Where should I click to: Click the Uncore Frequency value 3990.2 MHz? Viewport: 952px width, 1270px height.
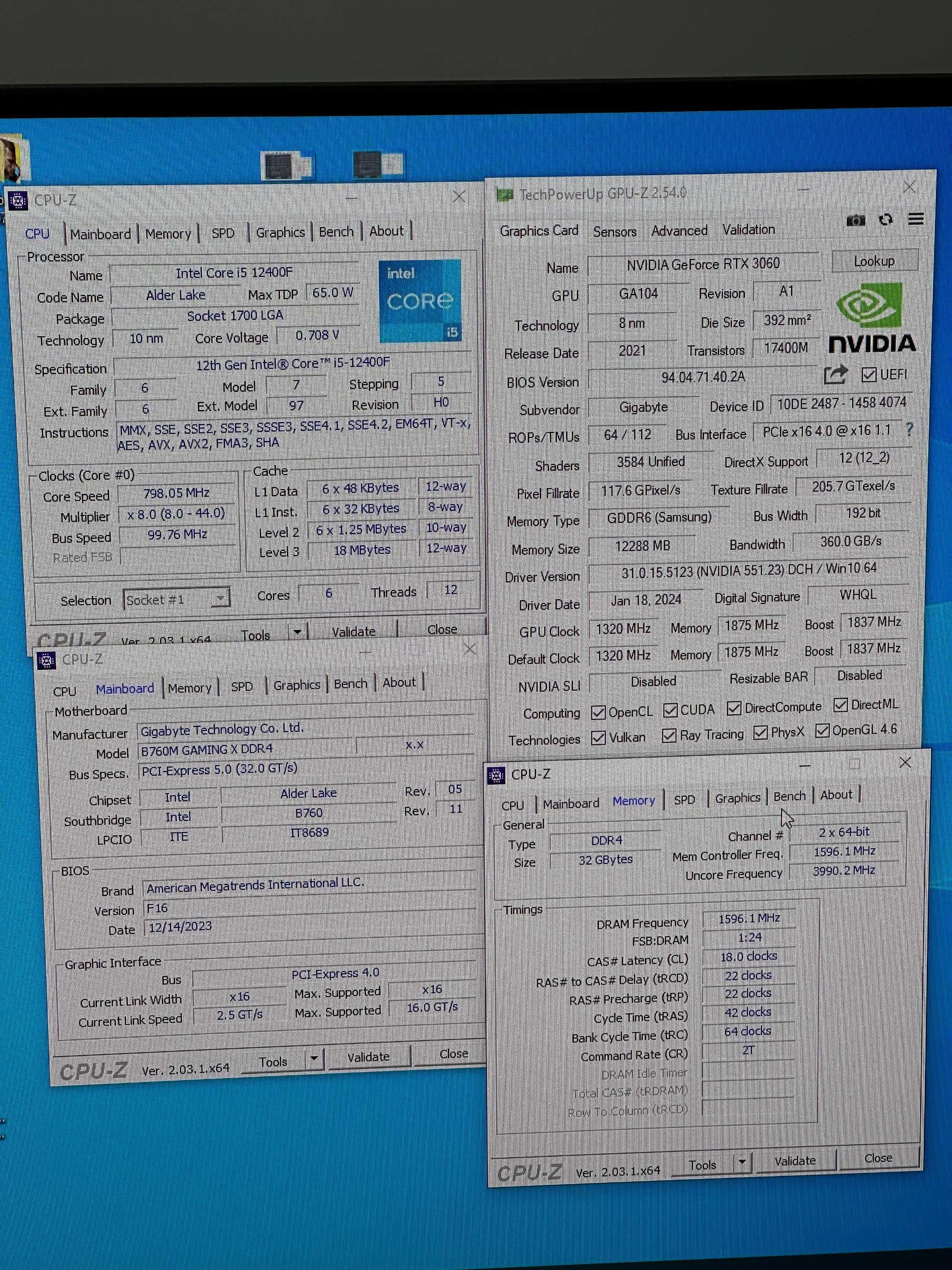coord(843,871)
